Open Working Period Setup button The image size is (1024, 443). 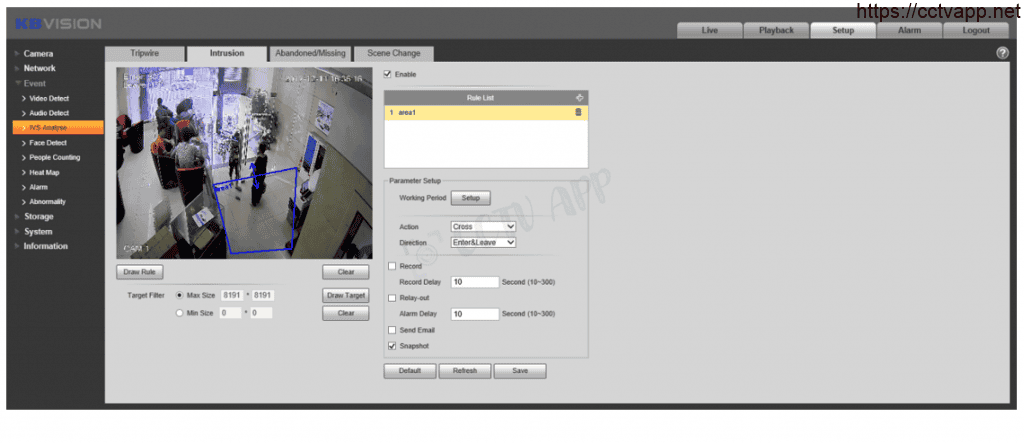click(470, 198)
